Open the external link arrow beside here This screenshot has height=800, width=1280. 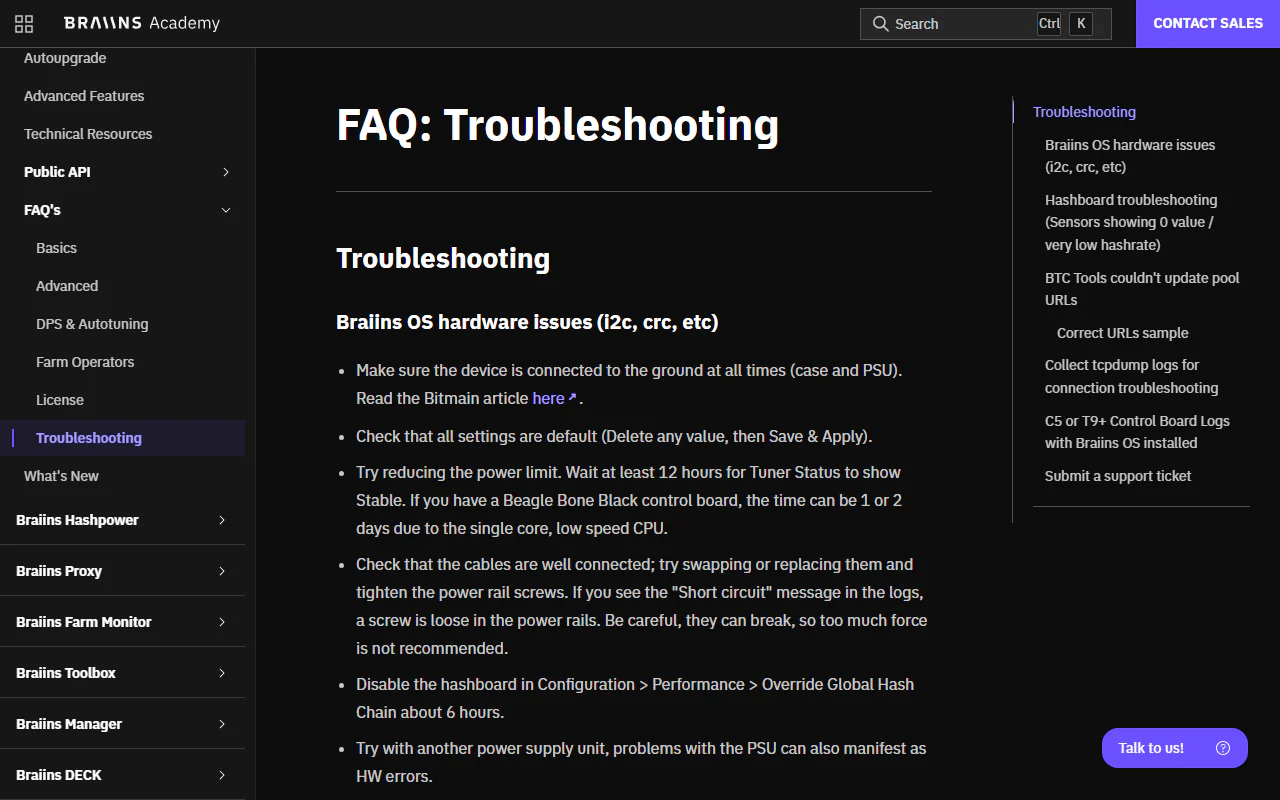[572, 398]
